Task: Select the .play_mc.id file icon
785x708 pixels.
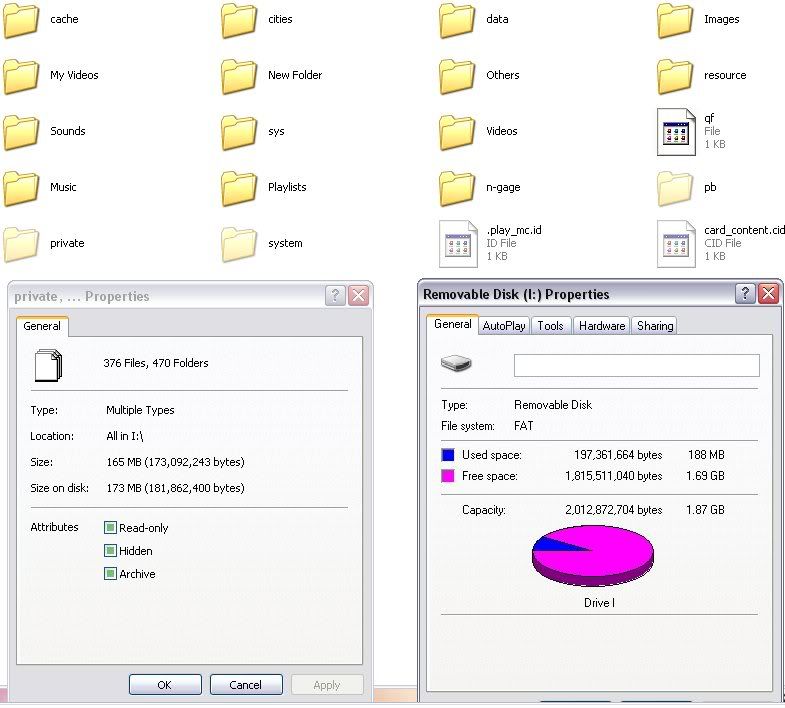Action: 459,244
